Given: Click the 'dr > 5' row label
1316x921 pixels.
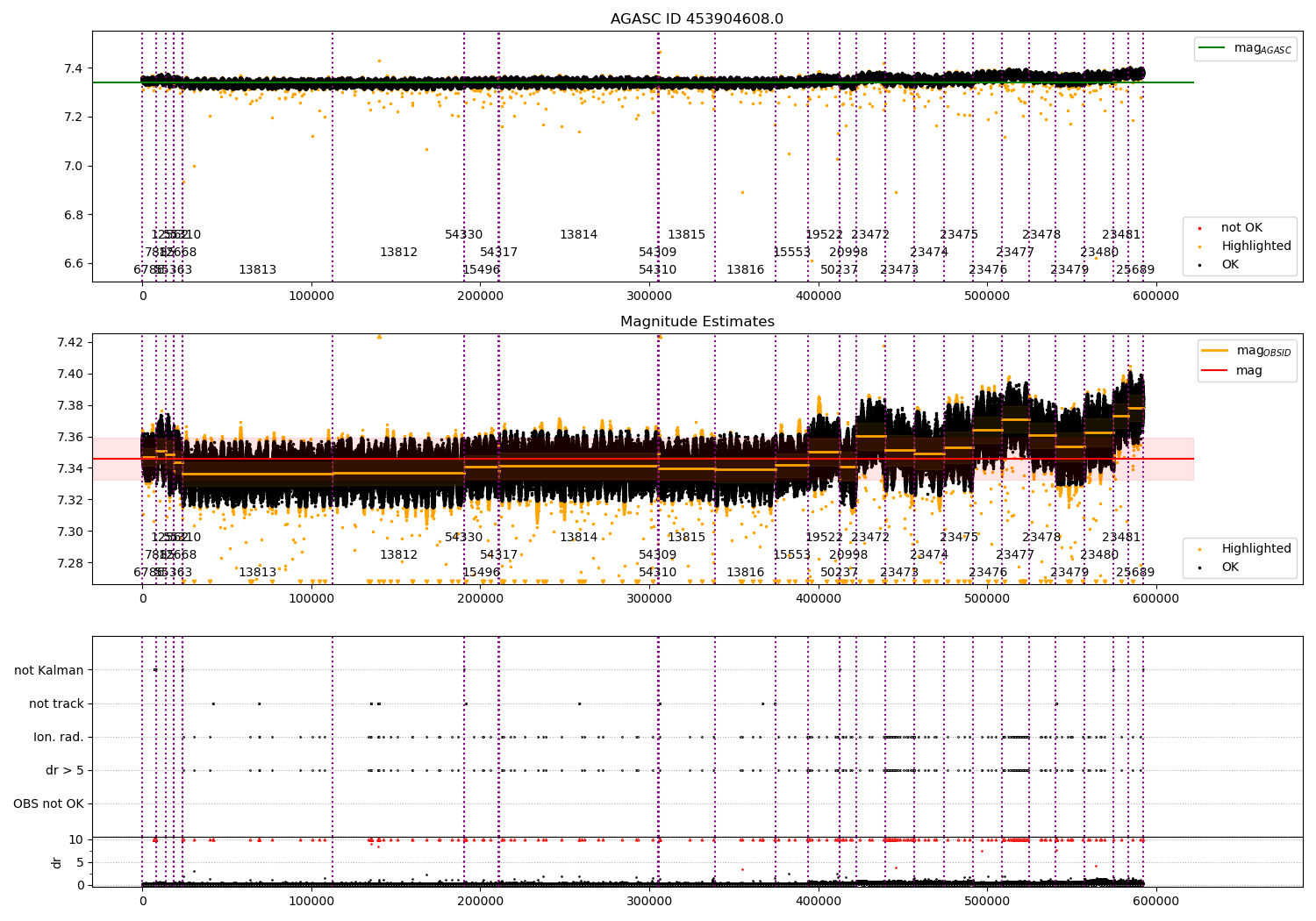Looking at the screenshot, I should point(65,770).
